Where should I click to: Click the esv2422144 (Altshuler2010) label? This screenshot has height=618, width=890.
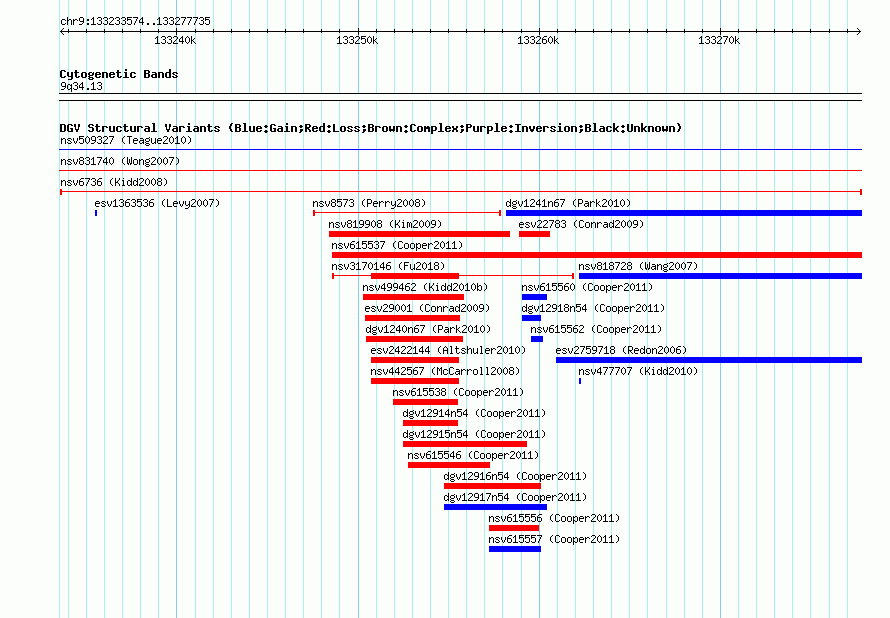448,350
